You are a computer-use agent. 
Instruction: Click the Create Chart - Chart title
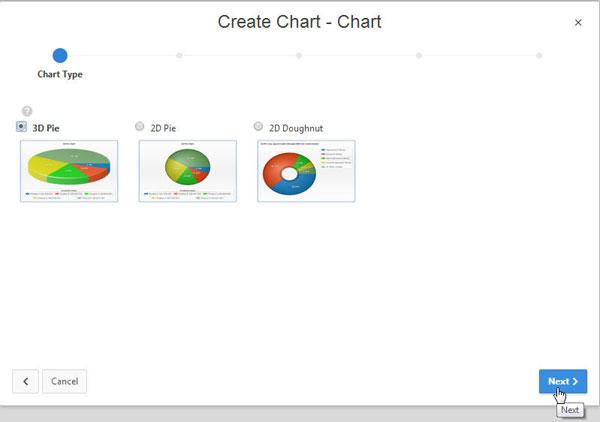point(300,22)
